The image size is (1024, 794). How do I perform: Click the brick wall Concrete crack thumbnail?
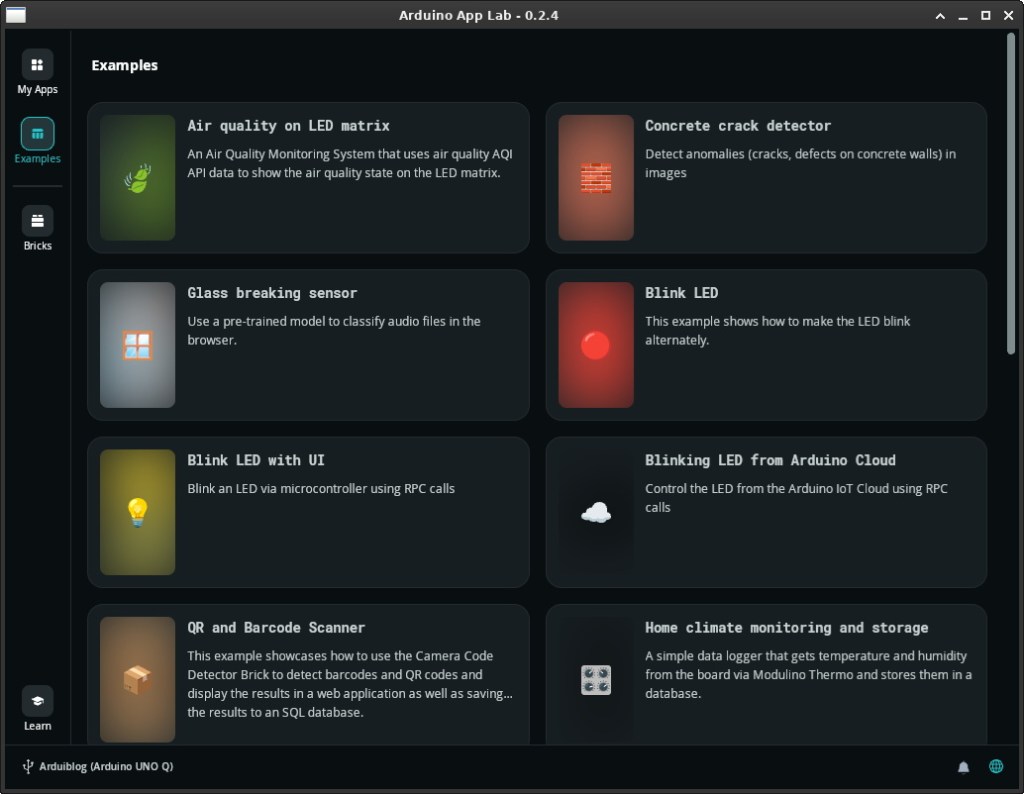coord(596,178)
